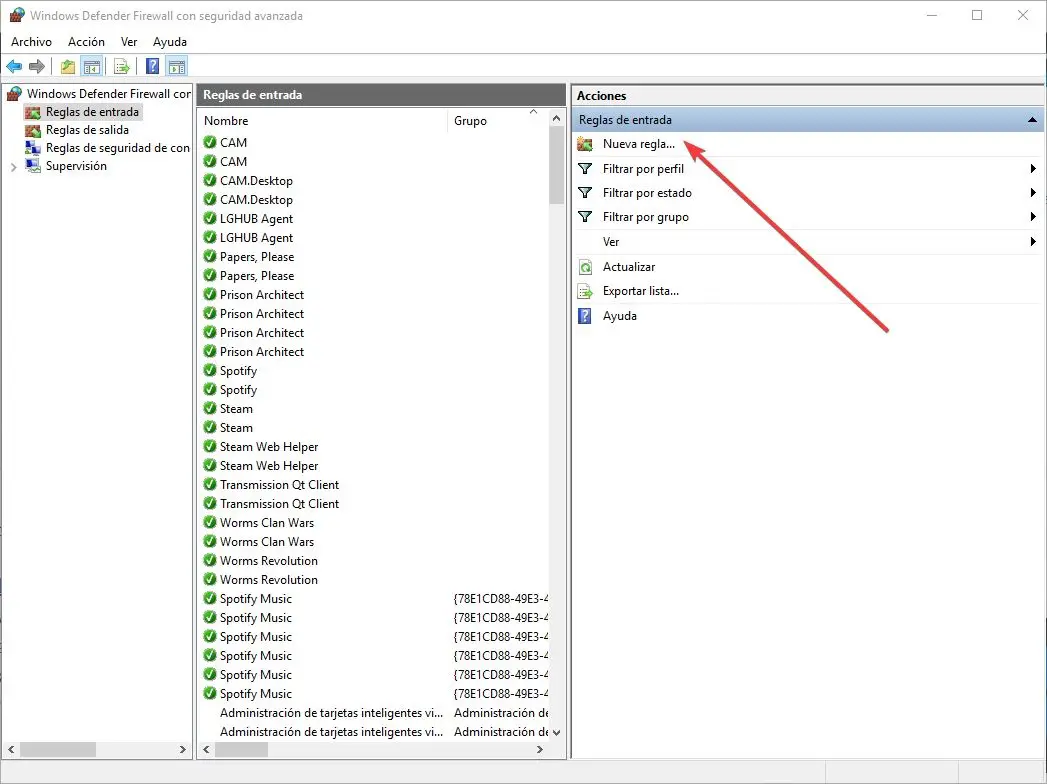Open the Acción menu
Screen dimensions: 1047x784
86,41
